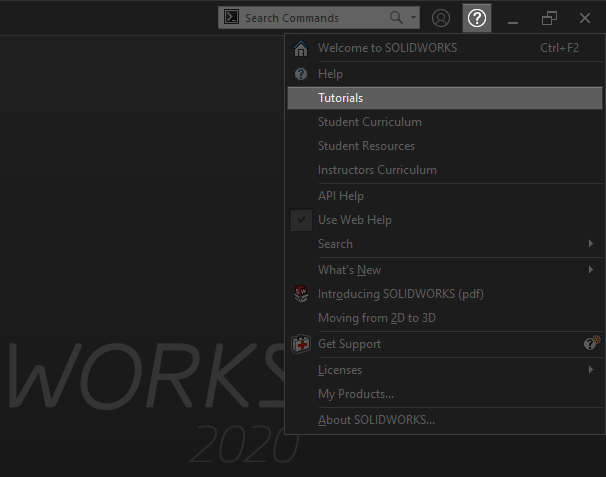
Task: Open Instructors Curriculum
Action: pyautogui.click(x=377, y=170)
